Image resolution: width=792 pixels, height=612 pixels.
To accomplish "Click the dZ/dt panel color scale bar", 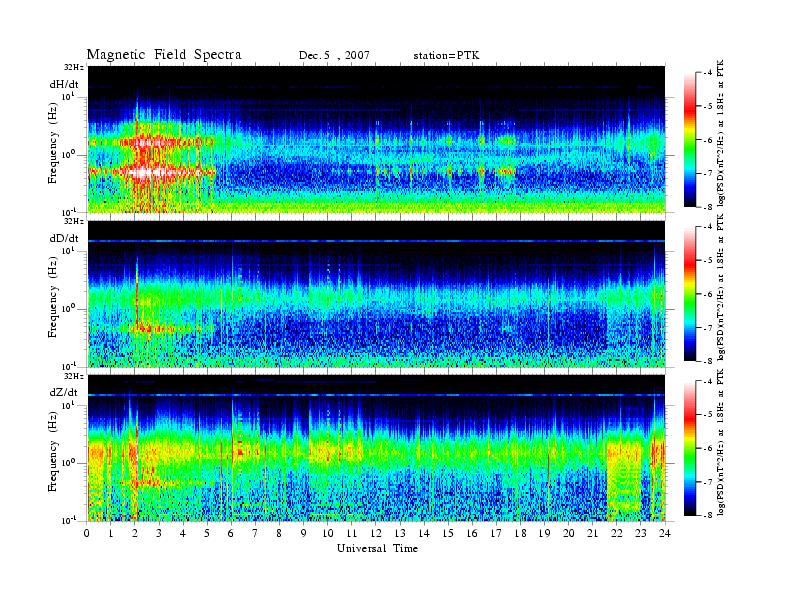I will pos(690,448).
